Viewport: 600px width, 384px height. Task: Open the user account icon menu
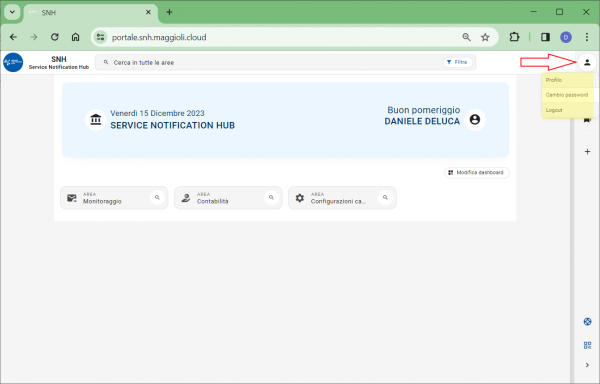pyautogui.click(x=587, y=62)
